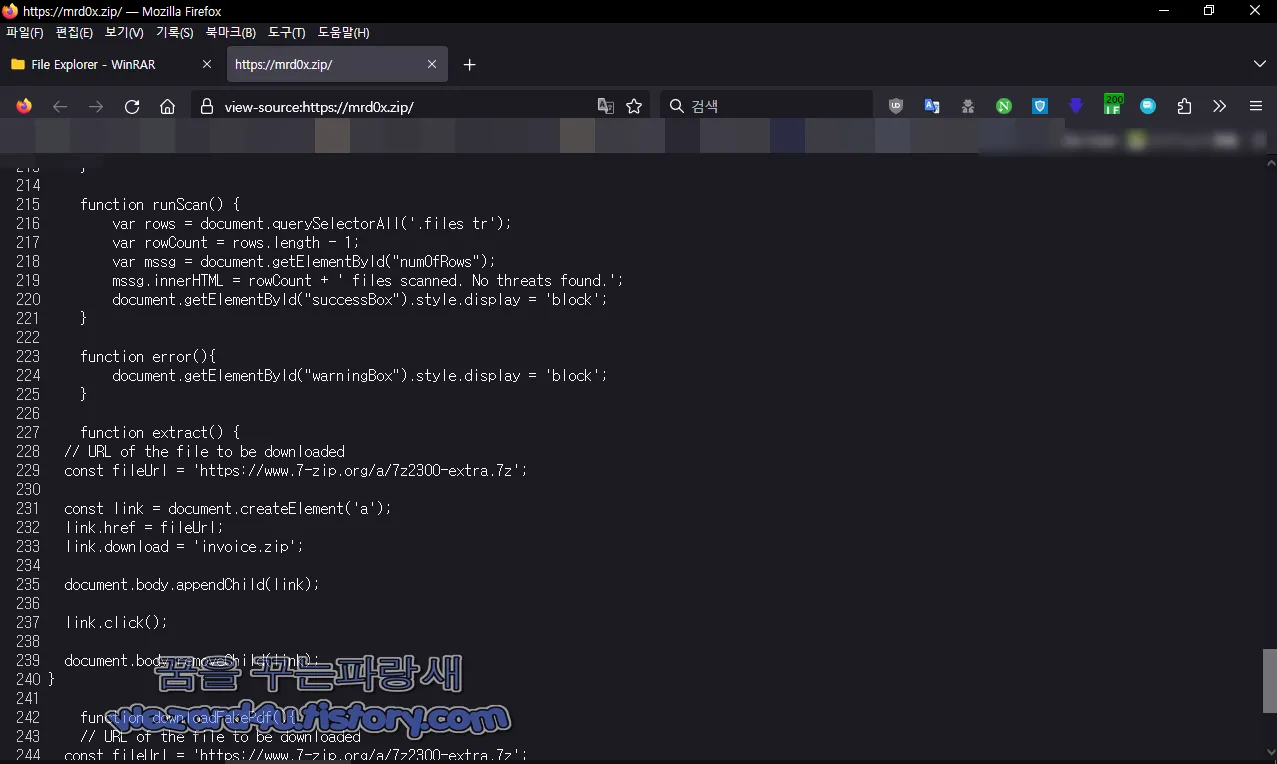The width and height of the screenshot is (1277, 764).
Task: Open the blue shield extension icon
Action: [x=1040, y=106]
